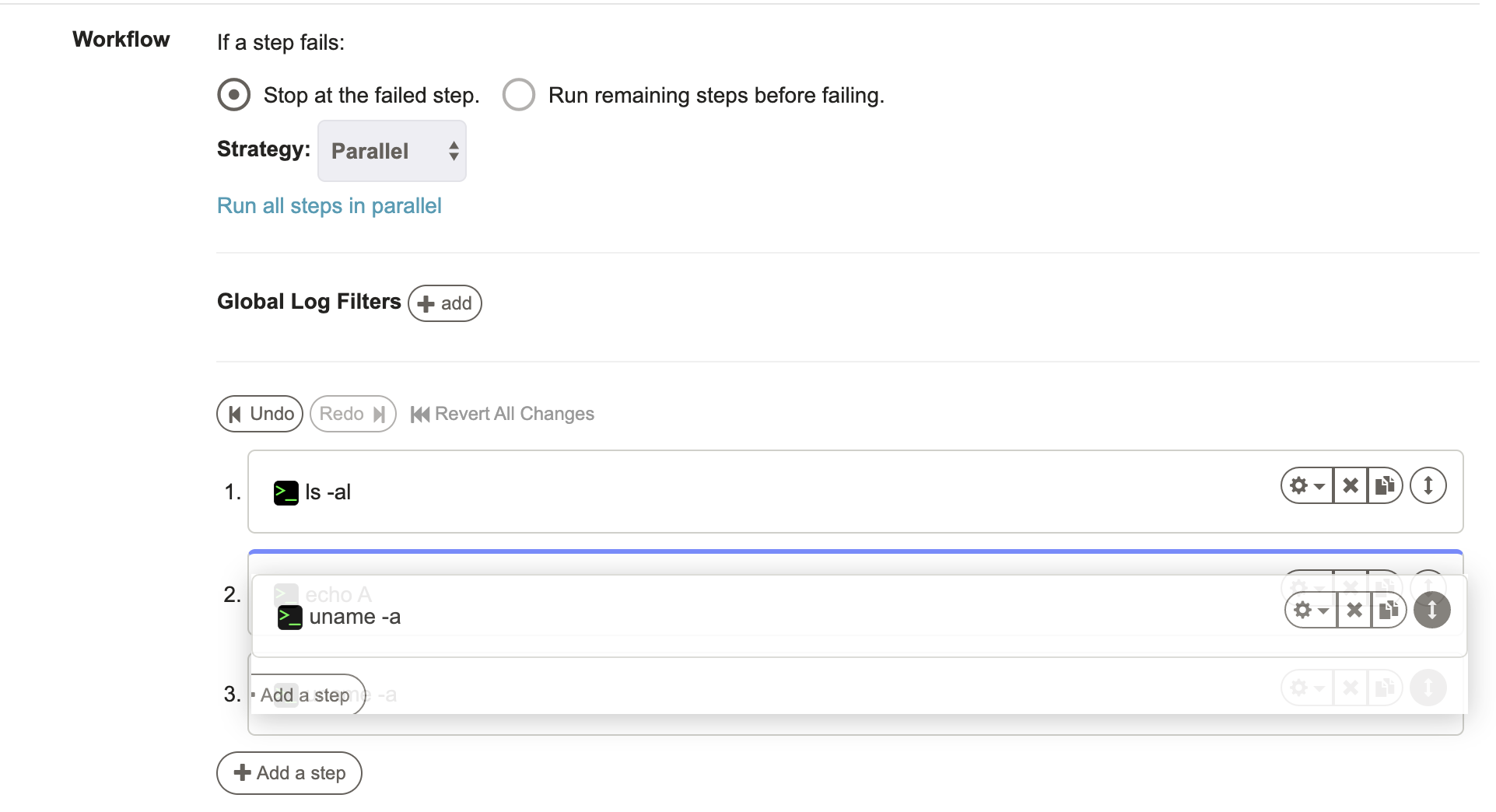
Task: Click the terminal icon beside 'ls -al'
Action: pyautogui.click(x=286, y=493)
